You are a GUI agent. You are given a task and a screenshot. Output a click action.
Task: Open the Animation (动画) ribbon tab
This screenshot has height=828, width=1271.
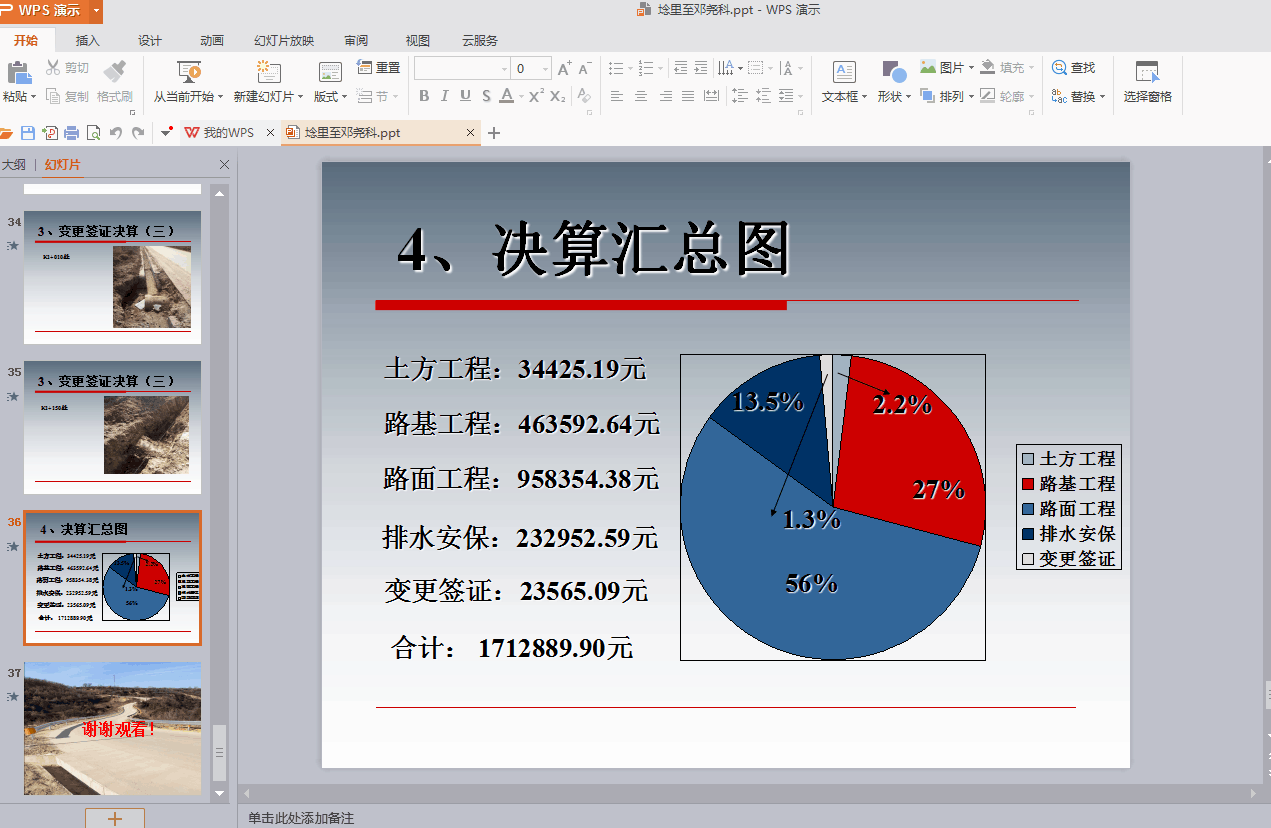pos(211,41)
